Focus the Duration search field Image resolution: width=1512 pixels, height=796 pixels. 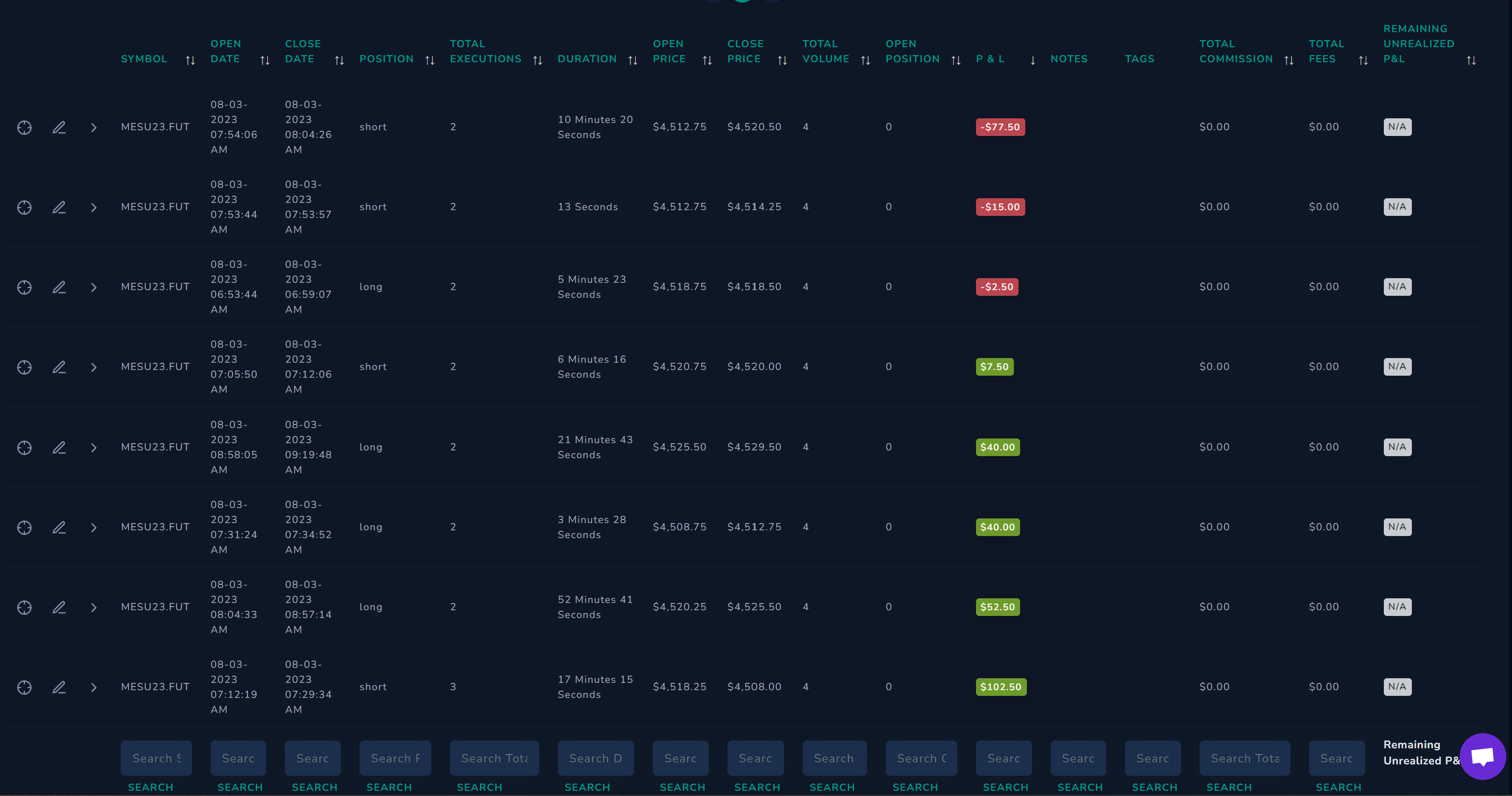coord(596,758)
